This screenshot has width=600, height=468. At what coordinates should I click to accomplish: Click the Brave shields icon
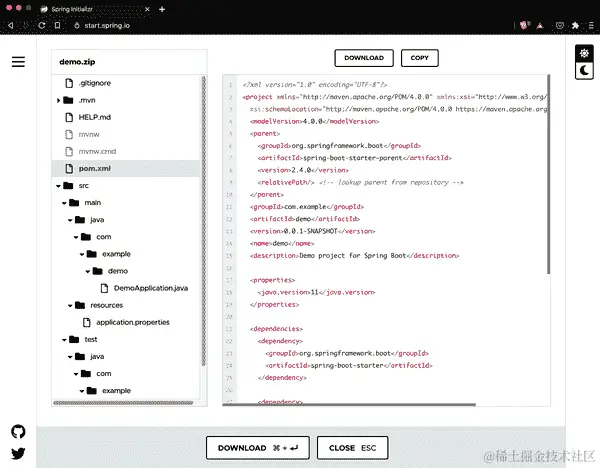tap(524, 25)
